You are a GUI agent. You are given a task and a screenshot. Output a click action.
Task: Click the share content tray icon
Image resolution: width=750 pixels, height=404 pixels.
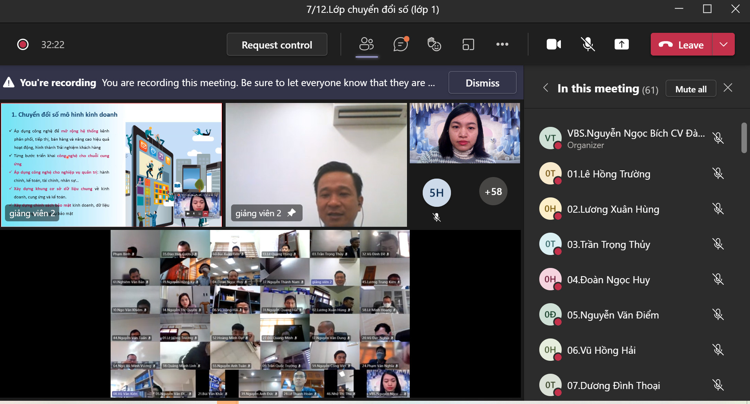621,44
